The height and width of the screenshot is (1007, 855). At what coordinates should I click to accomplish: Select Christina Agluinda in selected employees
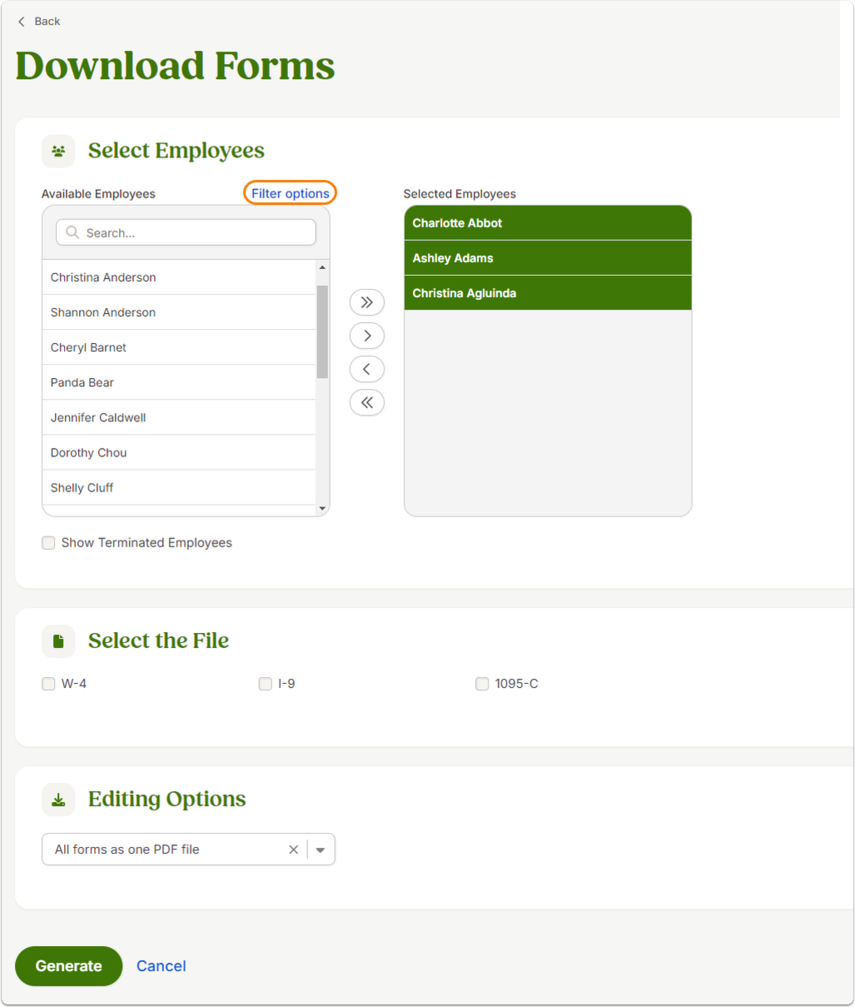[548, 293]
